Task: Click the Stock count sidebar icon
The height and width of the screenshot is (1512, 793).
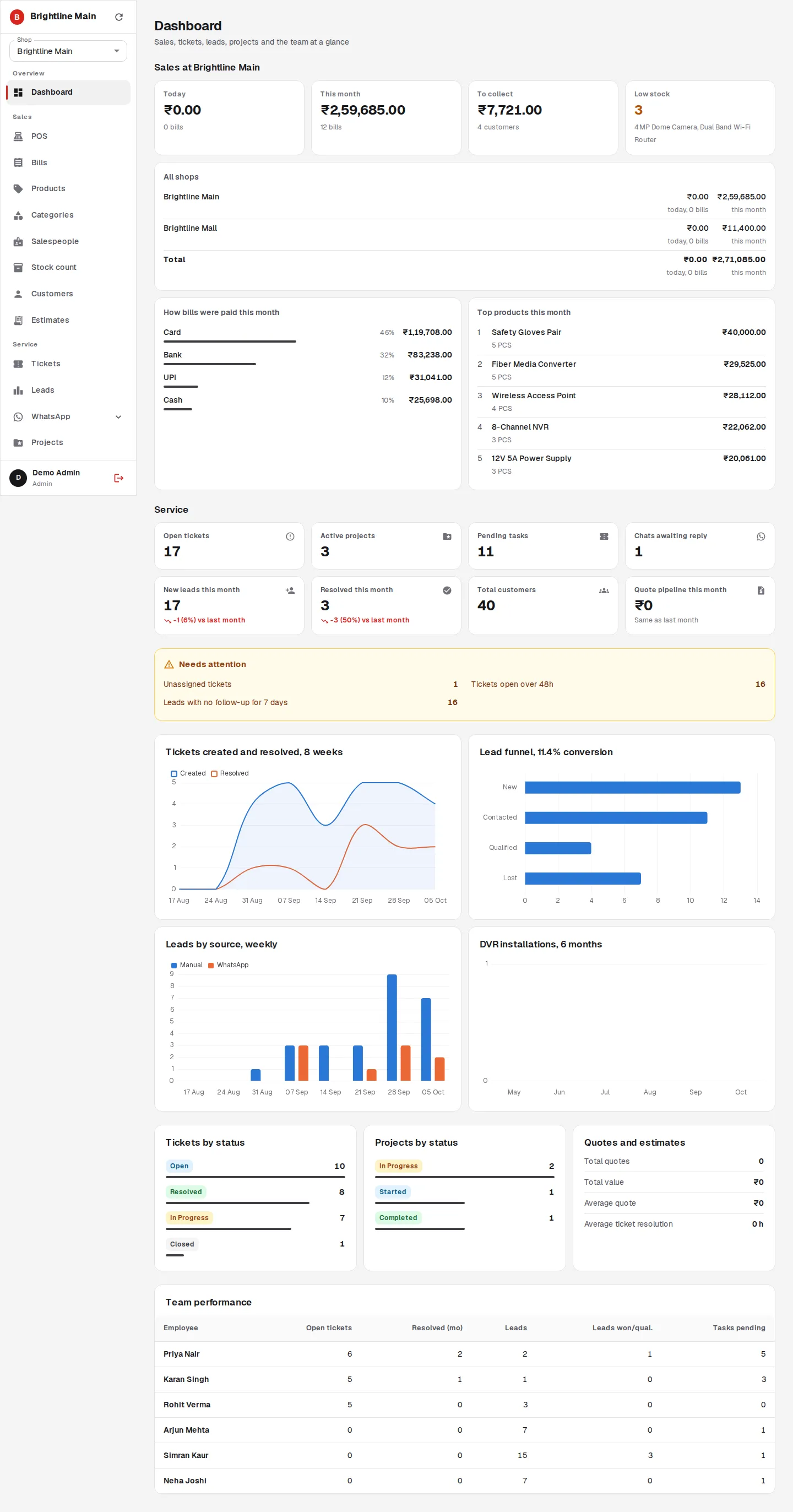Action: pos(18,267)
